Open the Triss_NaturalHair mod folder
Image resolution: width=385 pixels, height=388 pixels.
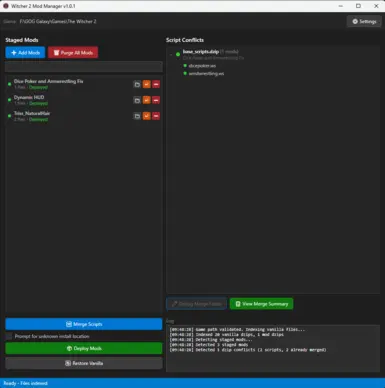pos(137,116)
